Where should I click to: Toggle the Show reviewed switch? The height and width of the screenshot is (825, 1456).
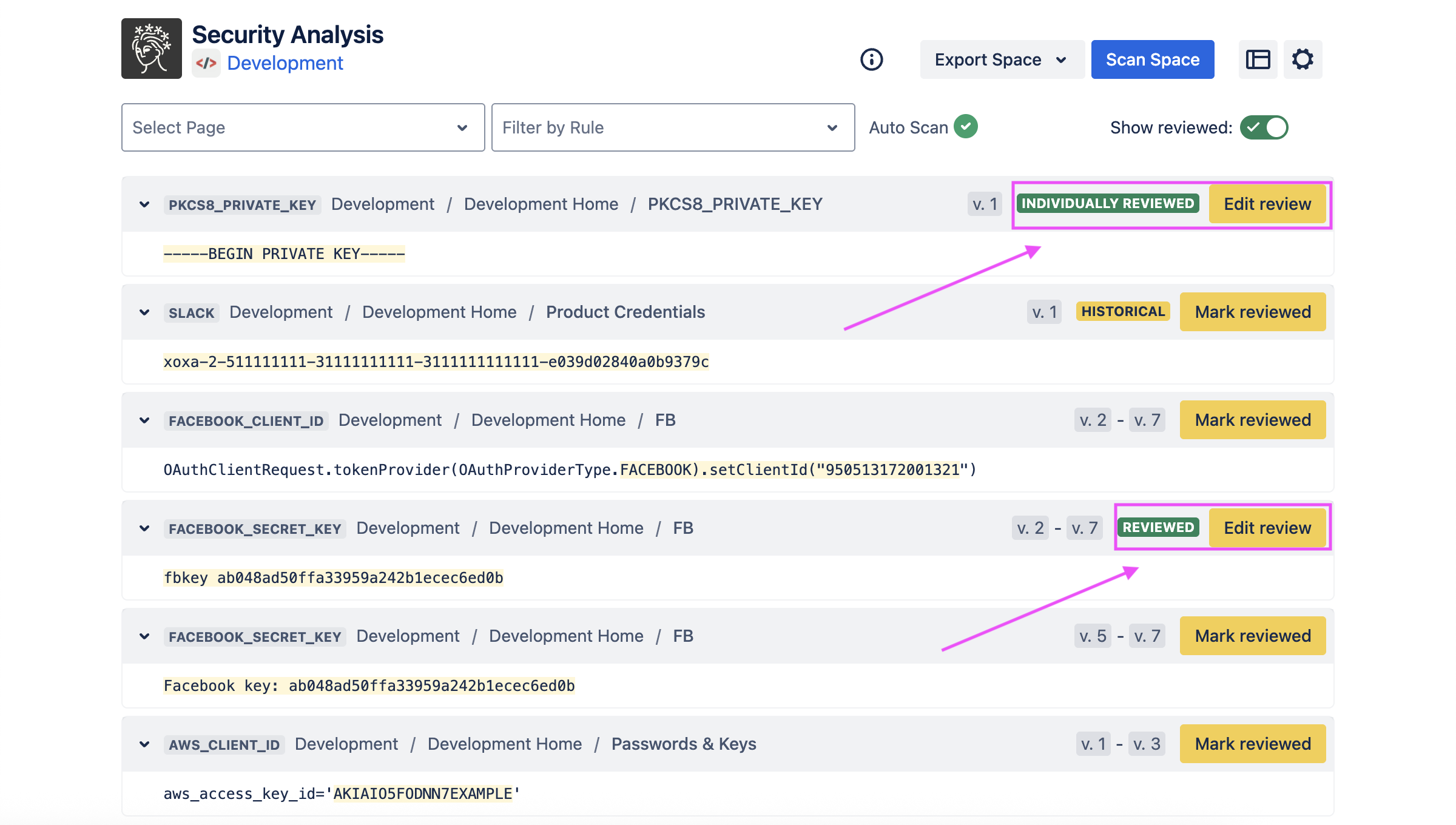(1264, 127)
